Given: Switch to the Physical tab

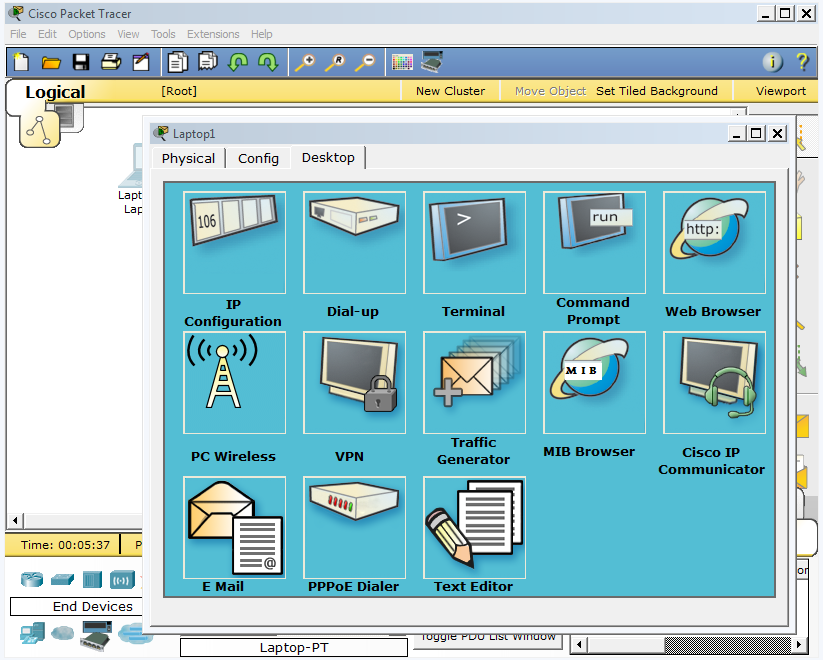Looking at the screenshot, I should tap(188, 159).
